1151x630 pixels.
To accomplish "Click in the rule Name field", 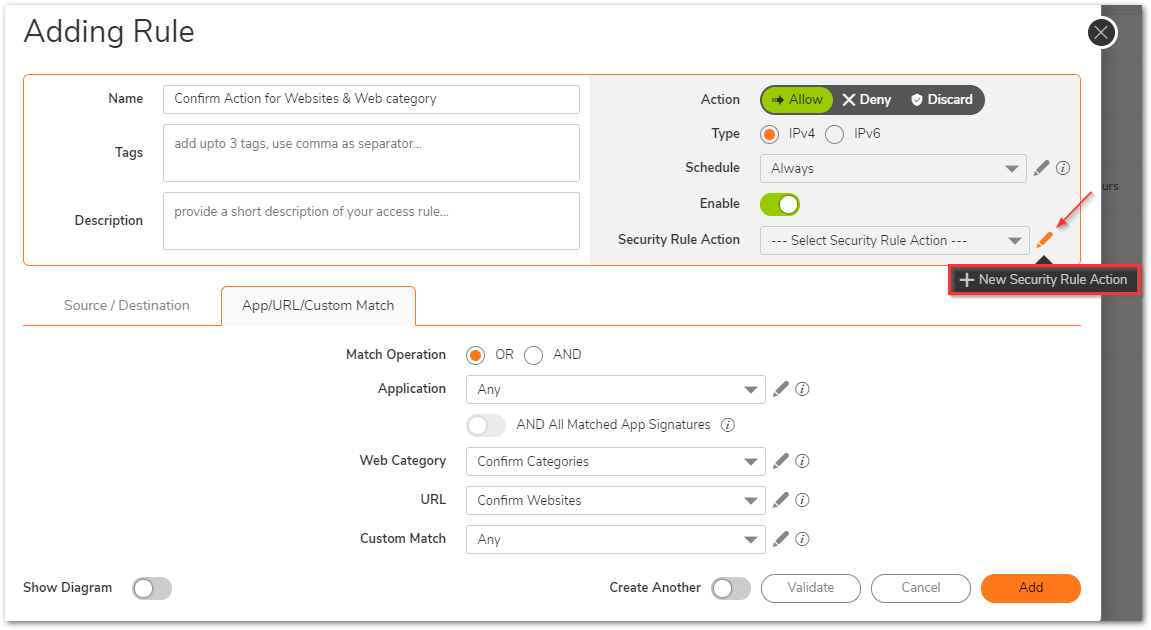I will pyautogui.click(x=371, y=99).
